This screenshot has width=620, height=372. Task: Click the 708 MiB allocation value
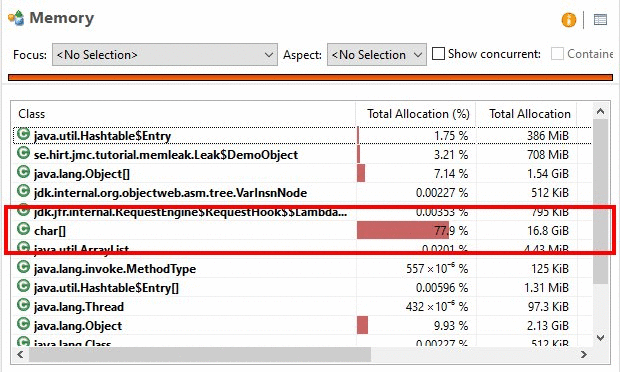tap(548, 155)
